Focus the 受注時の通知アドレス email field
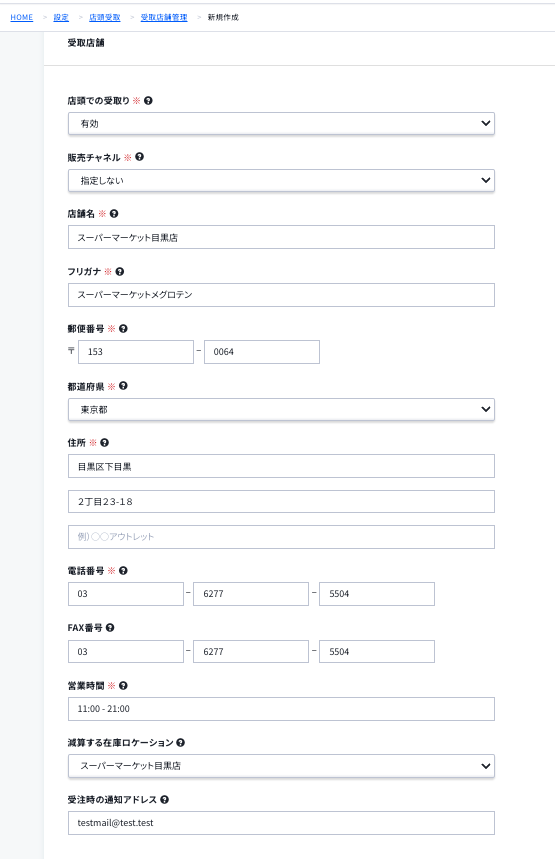This screenshot has width=555, height=859. pos(281,823)
